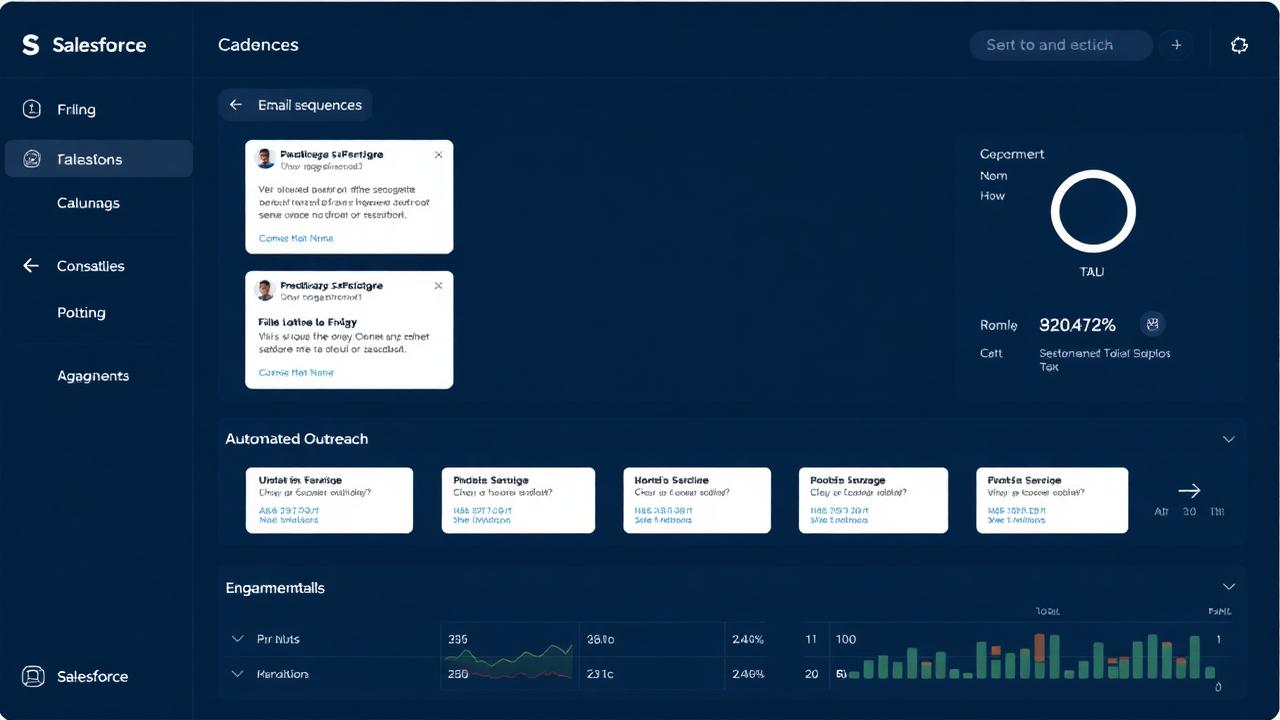Select Agagnents in the sidebar

[x=93, y=375]
